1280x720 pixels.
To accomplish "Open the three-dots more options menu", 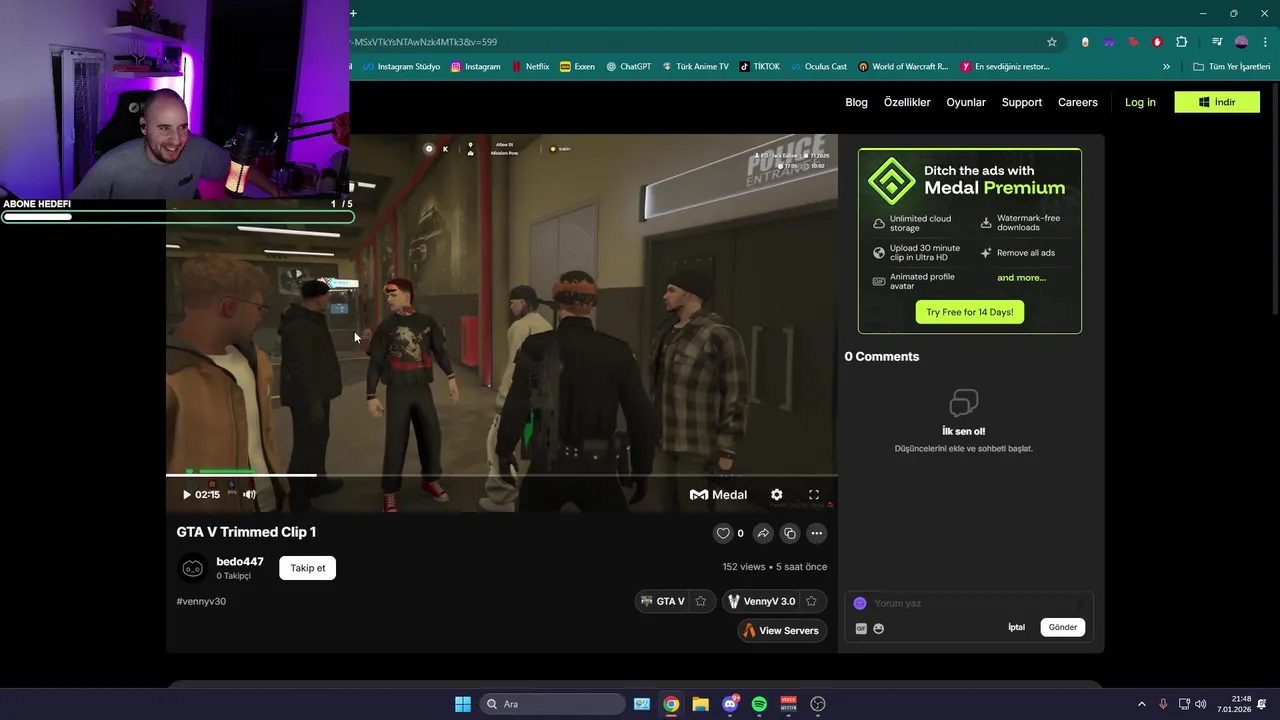I will tap(817, 533).
